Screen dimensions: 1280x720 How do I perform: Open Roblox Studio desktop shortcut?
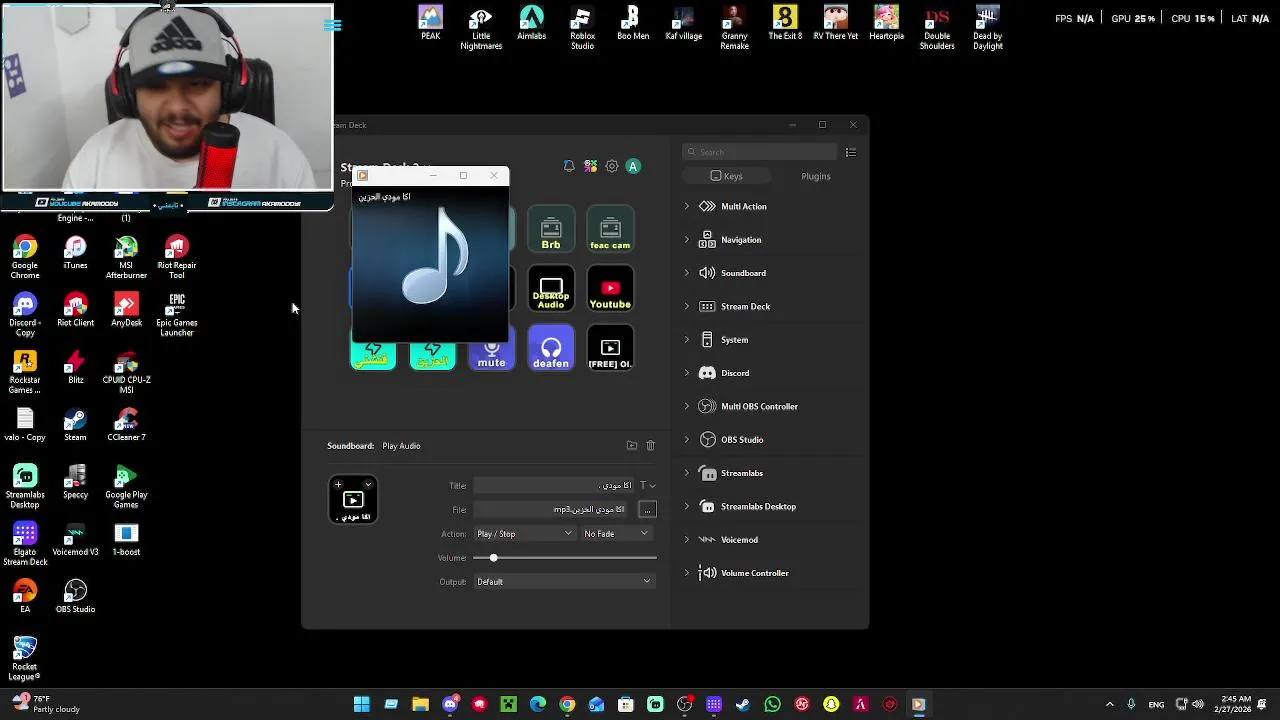point(582,28)
